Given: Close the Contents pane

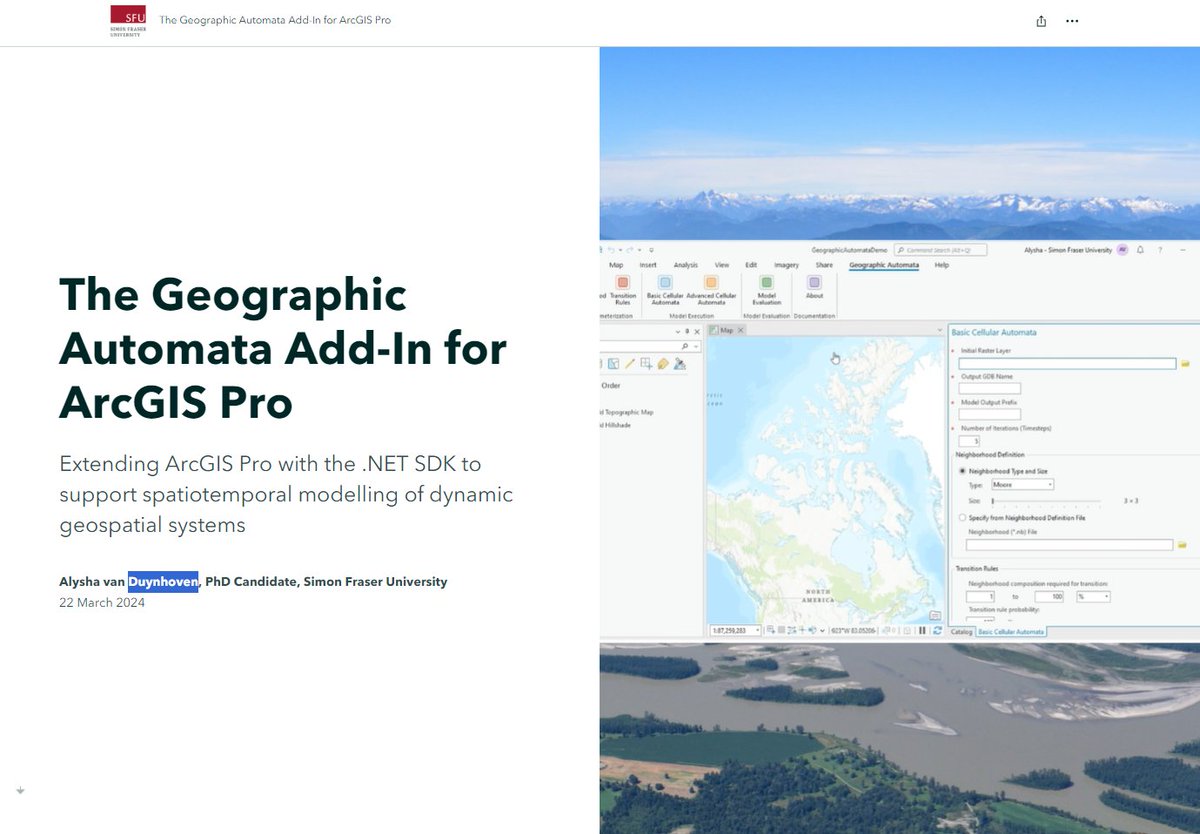Looking at the screenshot, I should pyautogui.click(x=697, y=330).
